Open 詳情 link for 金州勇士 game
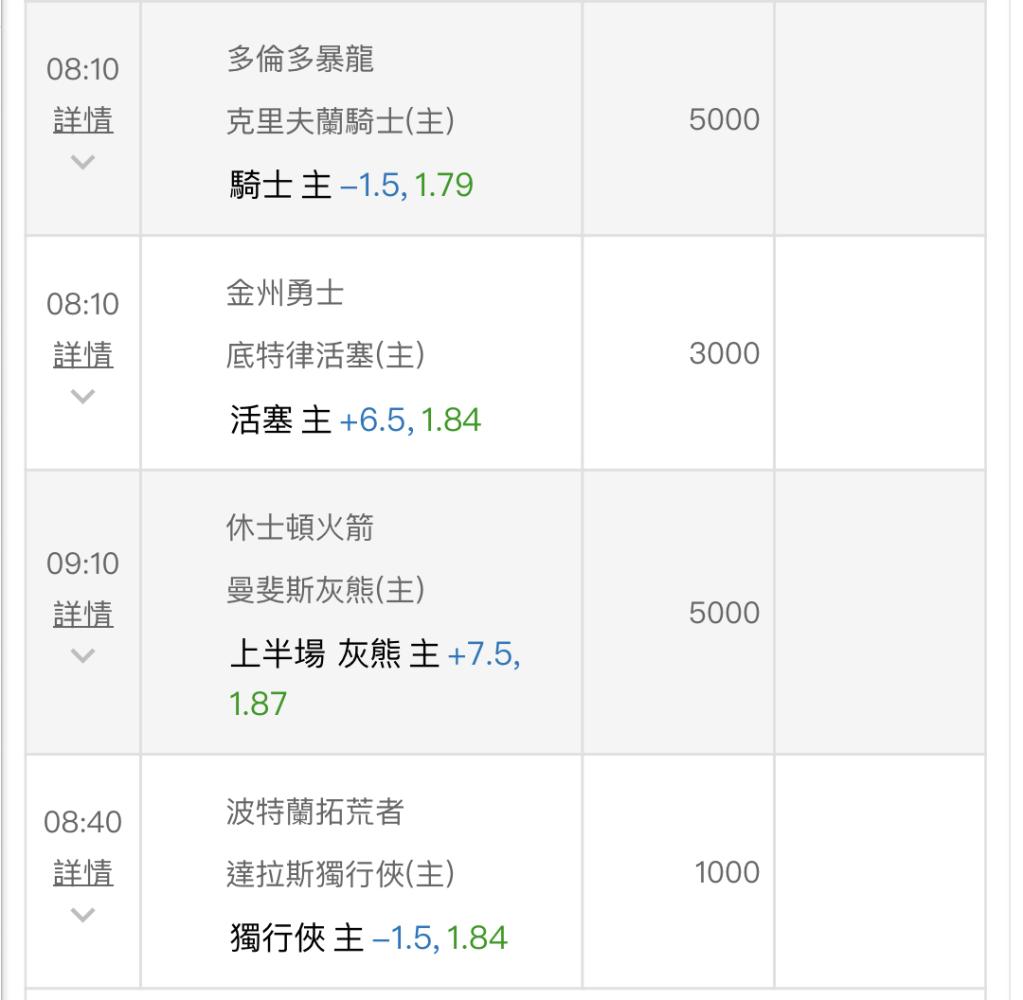The width and height of the screenshot is (1023, 1000). [x=83, y=355]
